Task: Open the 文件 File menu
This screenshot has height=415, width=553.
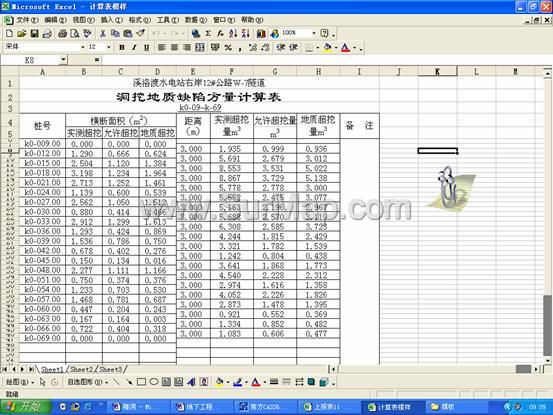Action: pyautogui.click(x=27, y=20)
